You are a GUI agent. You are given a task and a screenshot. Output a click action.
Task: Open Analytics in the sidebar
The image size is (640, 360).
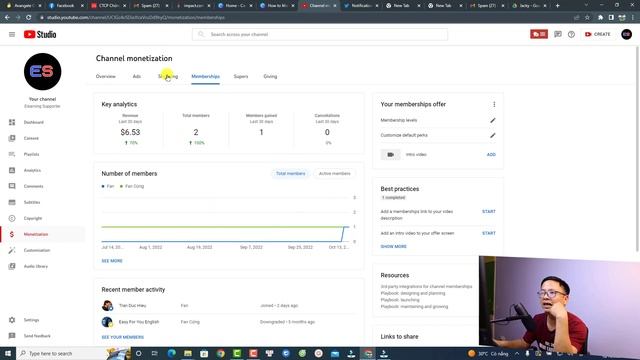[x=32, y=170]
